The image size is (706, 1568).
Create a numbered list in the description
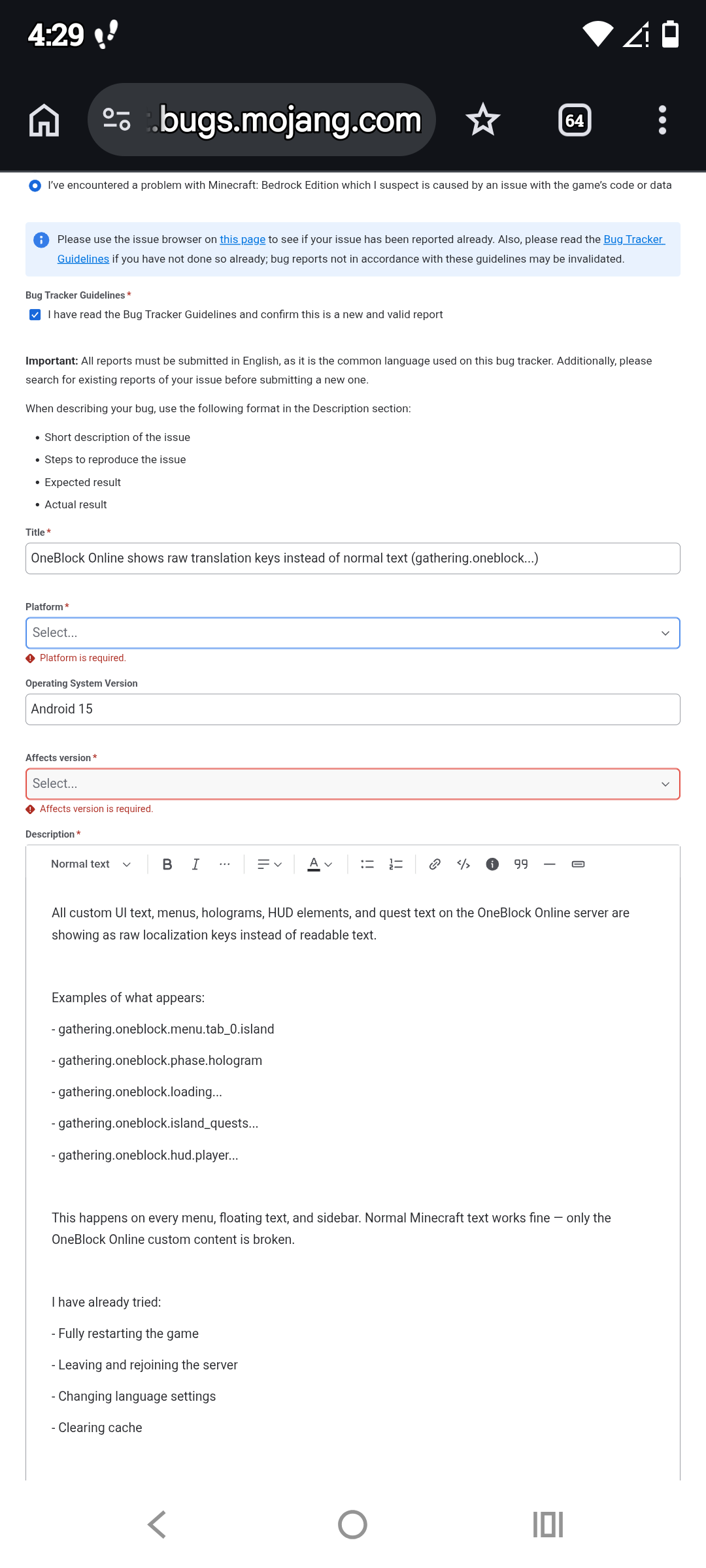coord(396,864)
